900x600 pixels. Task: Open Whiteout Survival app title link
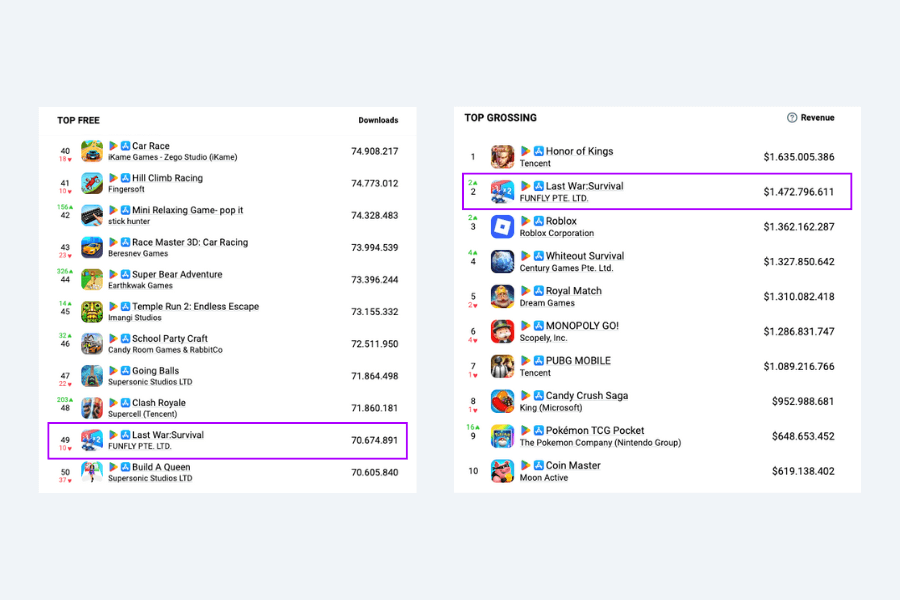pyautogui.click(x=584, y=256)
